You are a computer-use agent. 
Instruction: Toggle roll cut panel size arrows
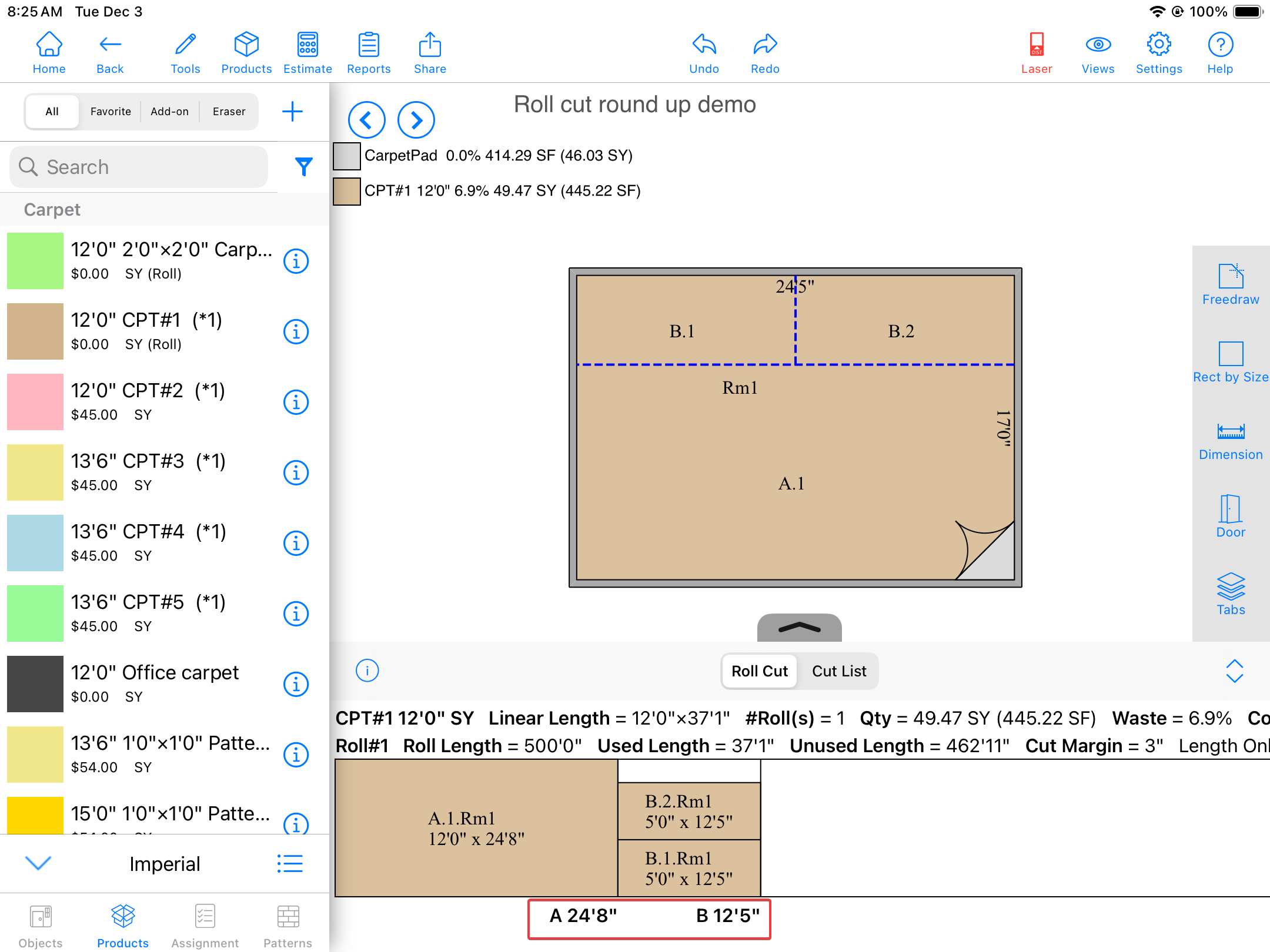point(1234,671)
